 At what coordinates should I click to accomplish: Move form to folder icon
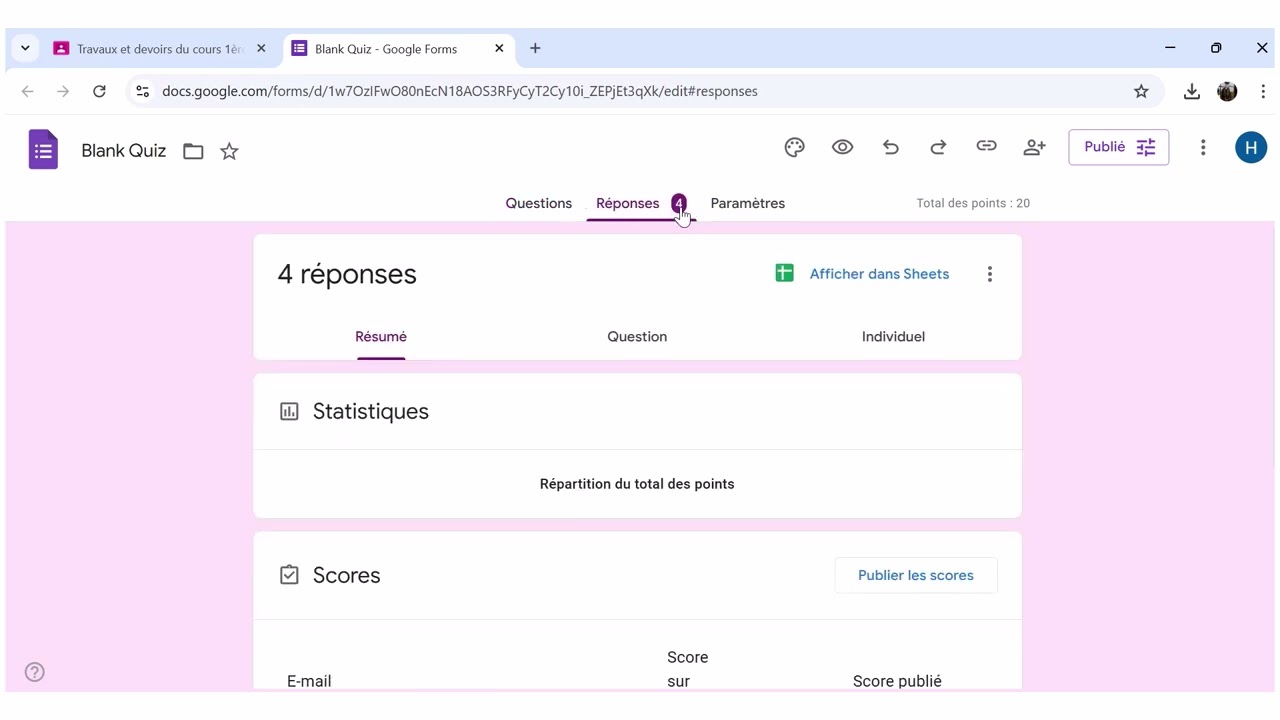click(193, 151)
